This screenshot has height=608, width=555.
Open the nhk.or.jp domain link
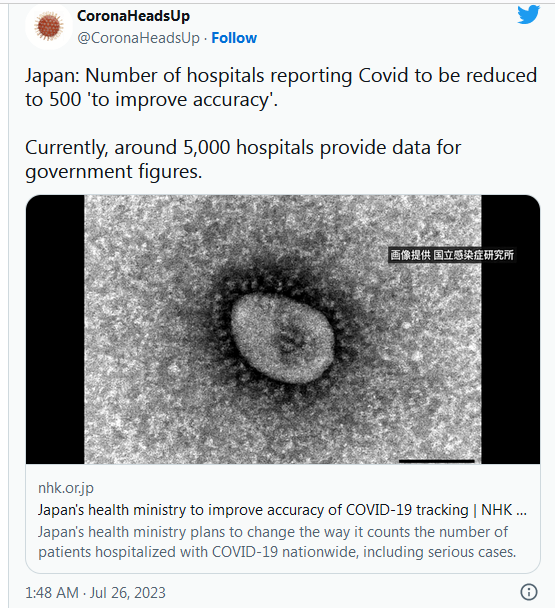click(x=66, y=488)
